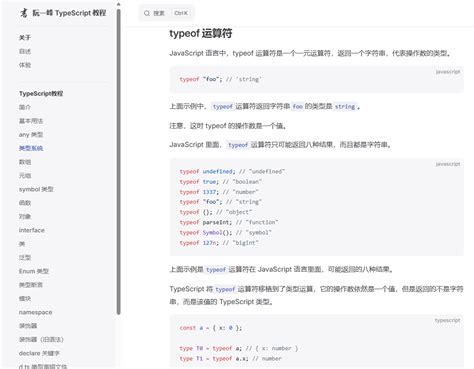Open the Enum 类型 chapter
Screen dimensions: 474x369
click(34, 271)
